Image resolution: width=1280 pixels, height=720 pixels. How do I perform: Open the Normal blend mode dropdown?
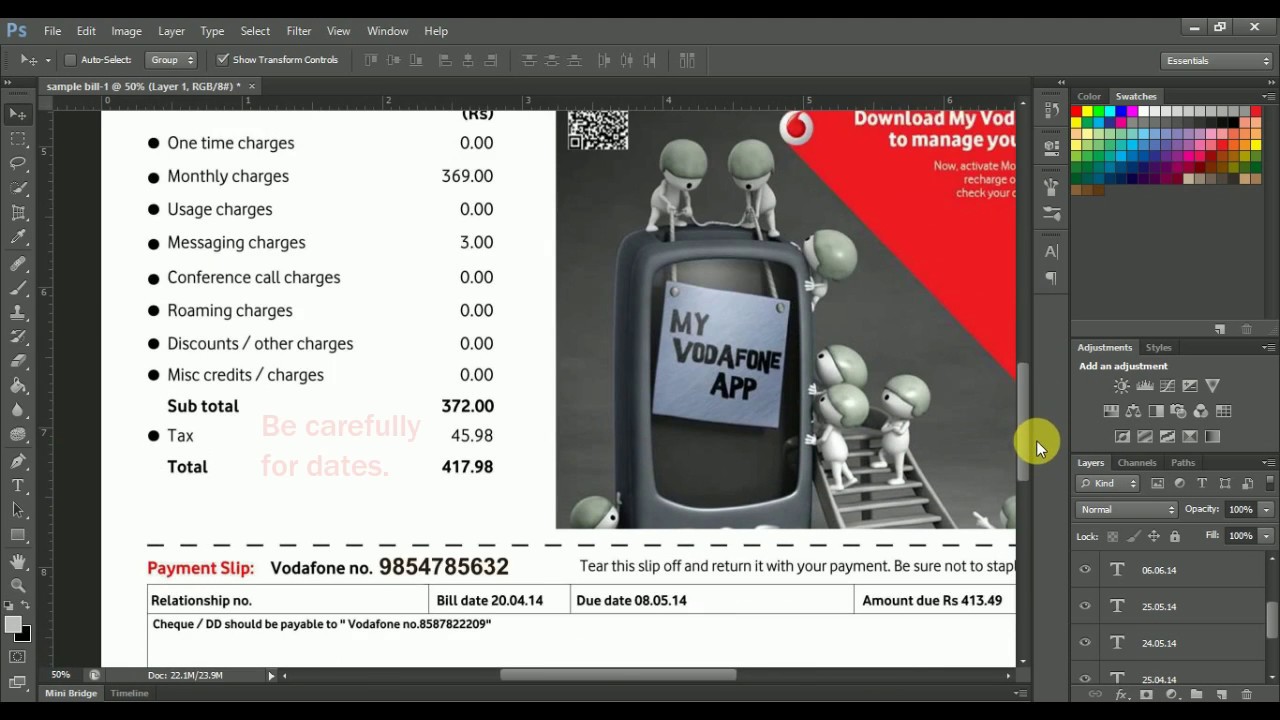tap(1127, 510)
